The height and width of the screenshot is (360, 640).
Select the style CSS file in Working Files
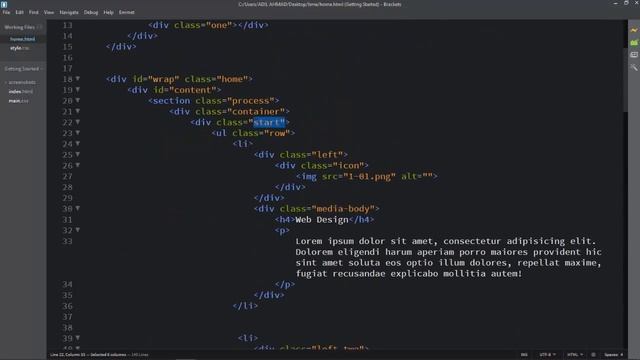(x=19, y=48)
